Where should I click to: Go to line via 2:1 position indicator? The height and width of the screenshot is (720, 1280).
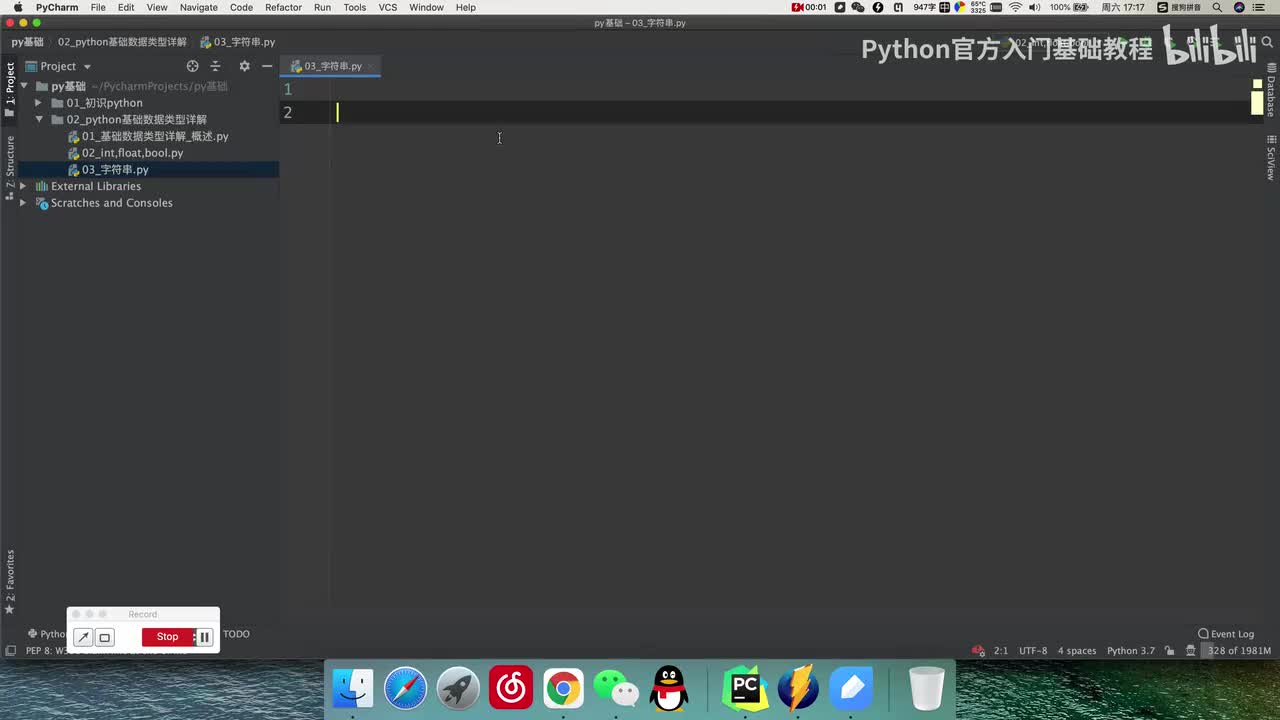[x=1001, y=651]
